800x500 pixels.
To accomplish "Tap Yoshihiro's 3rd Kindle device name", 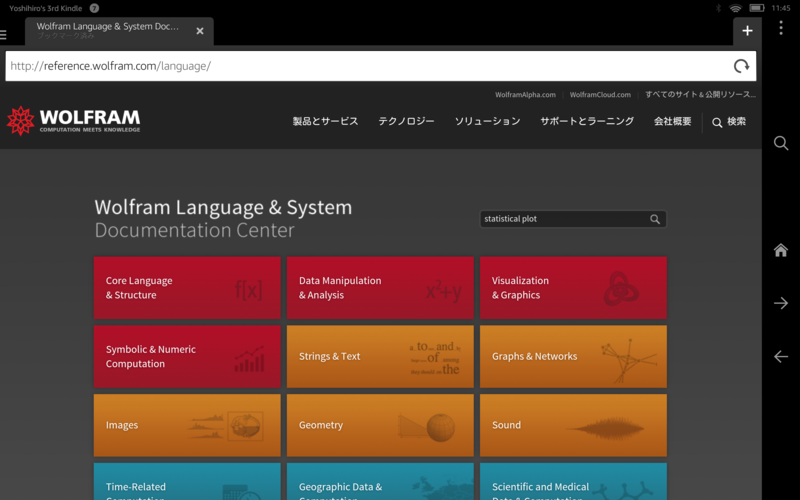I will pos(45,8).
